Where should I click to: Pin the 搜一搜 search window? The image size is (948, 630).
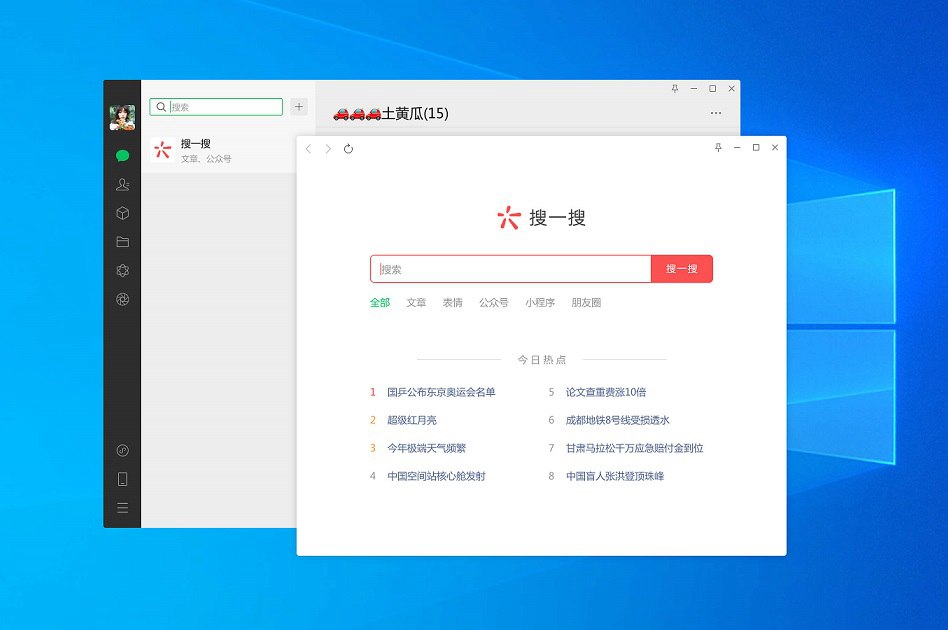[717, 147]
